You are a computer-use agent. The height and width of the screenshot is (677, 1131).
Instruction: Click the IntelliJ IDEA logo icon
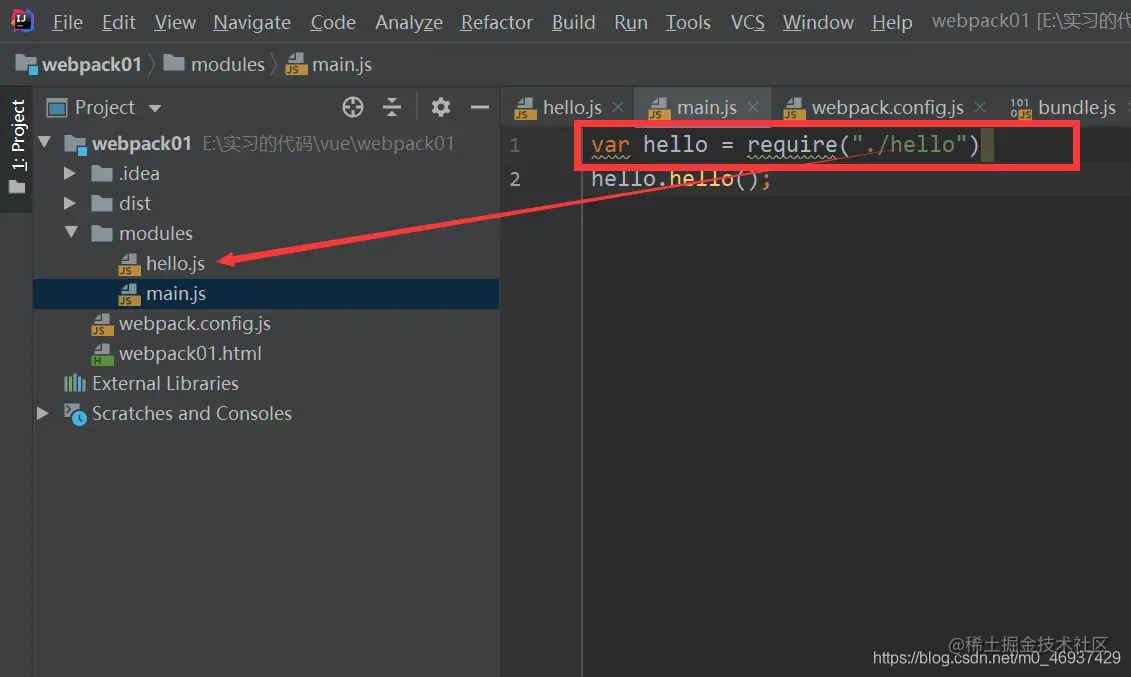pyautogui.click(x=22, y=21)
